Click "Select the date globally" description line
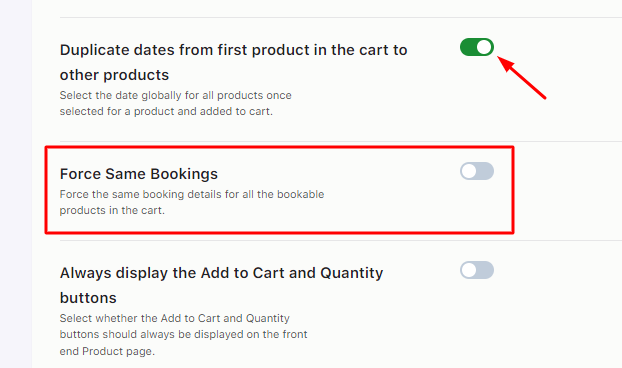 click(175, 96)
